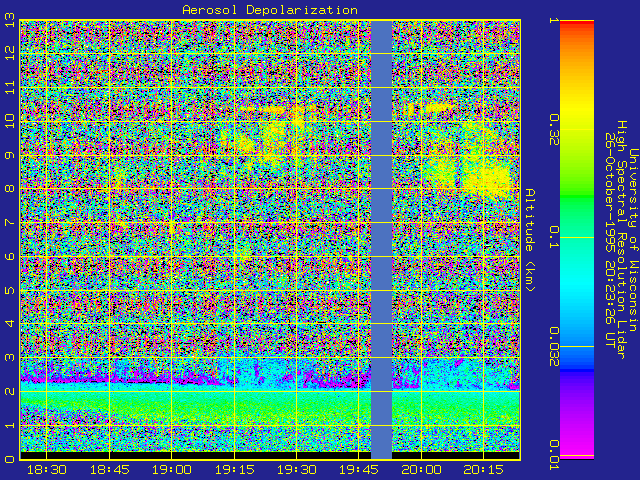Click the 19:00 time axis label

click(171, 470)
